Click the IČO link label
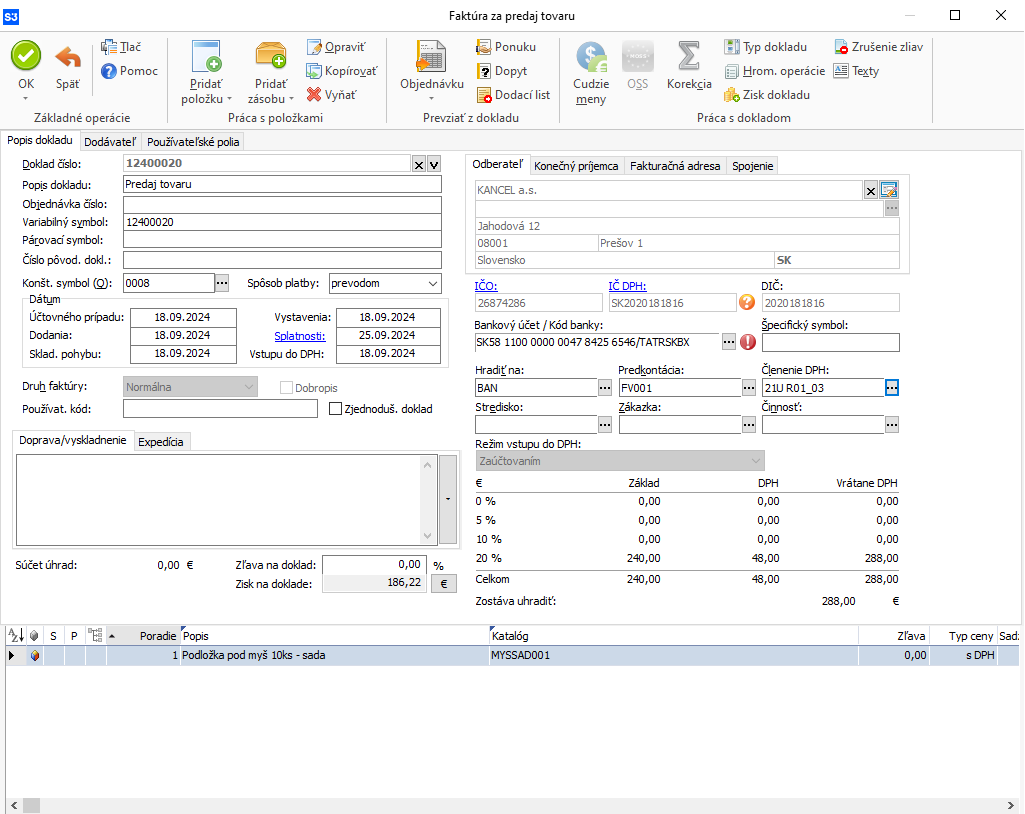The image size is (1025, 814). coord(486,287)
